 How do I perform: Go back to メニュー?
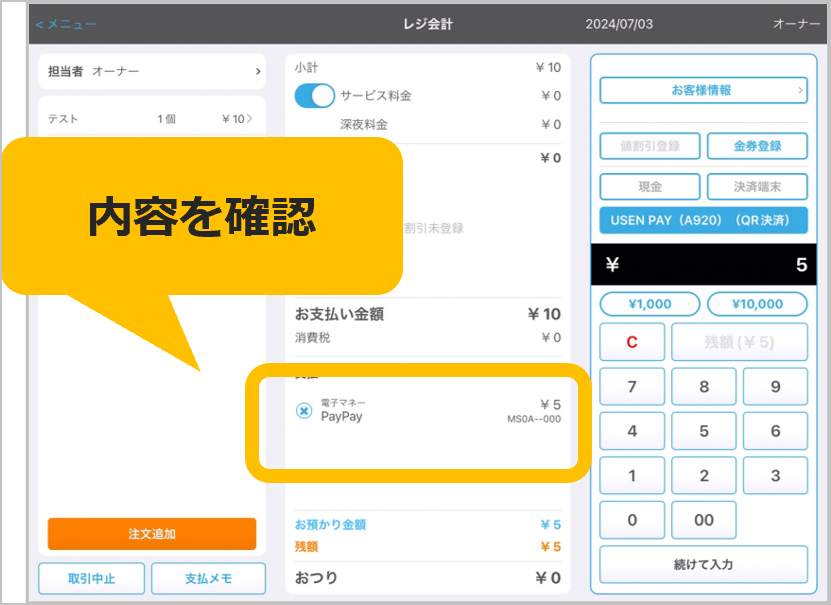[x=66, y=23]
